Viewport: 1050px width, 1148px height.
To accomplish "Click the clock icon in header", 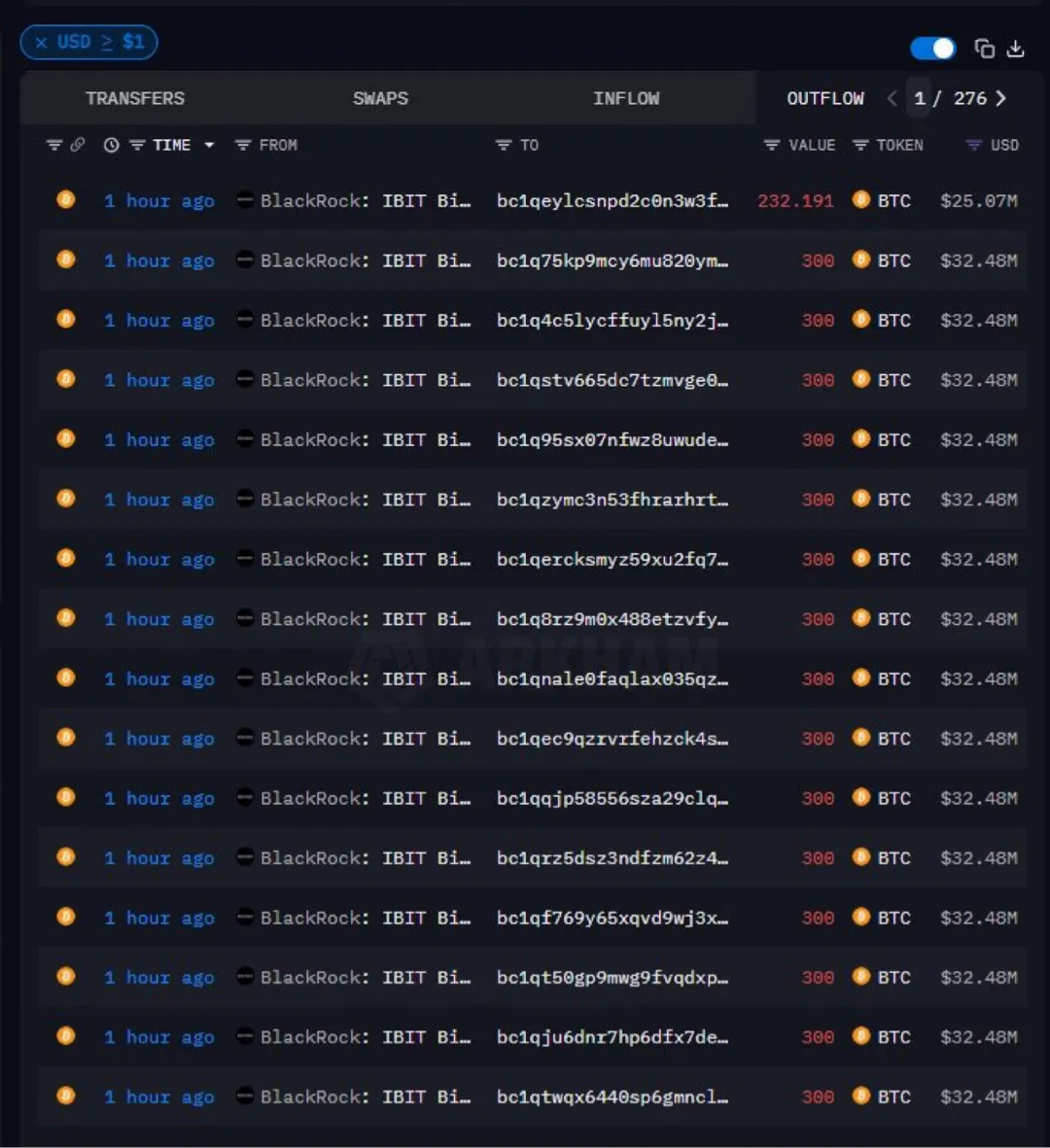I will click(x=111, y=145).
